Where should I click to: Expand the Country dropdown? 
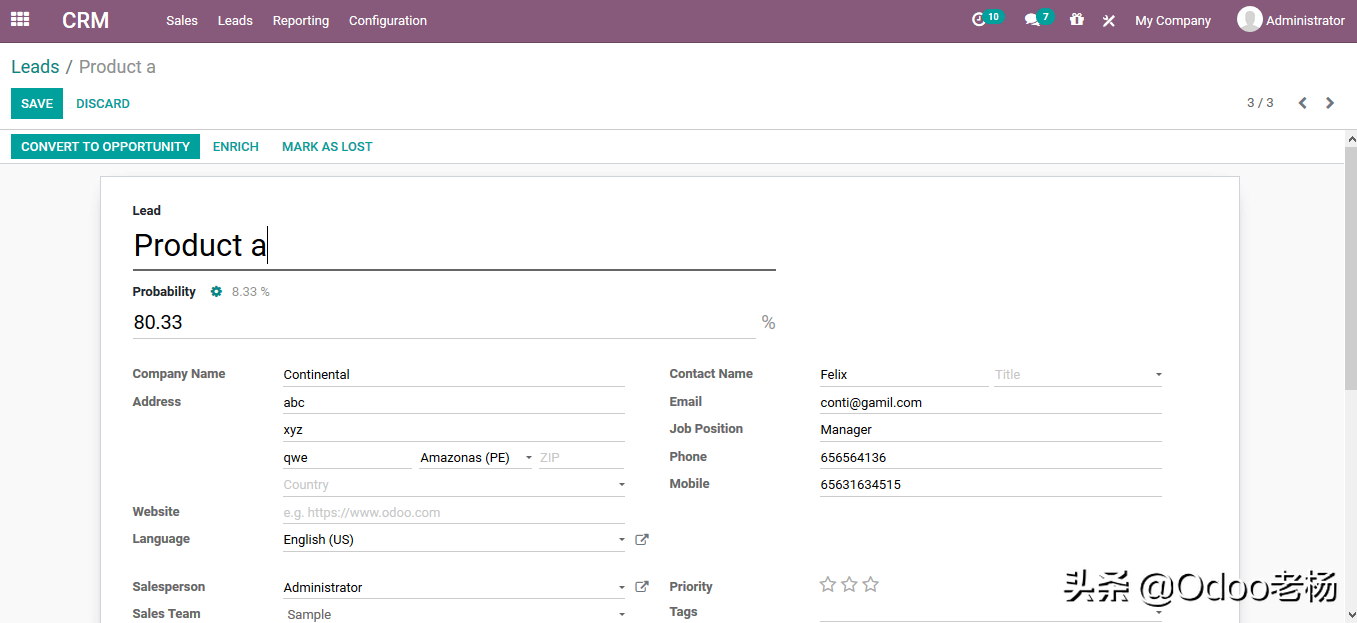click(x=621, y=483)
